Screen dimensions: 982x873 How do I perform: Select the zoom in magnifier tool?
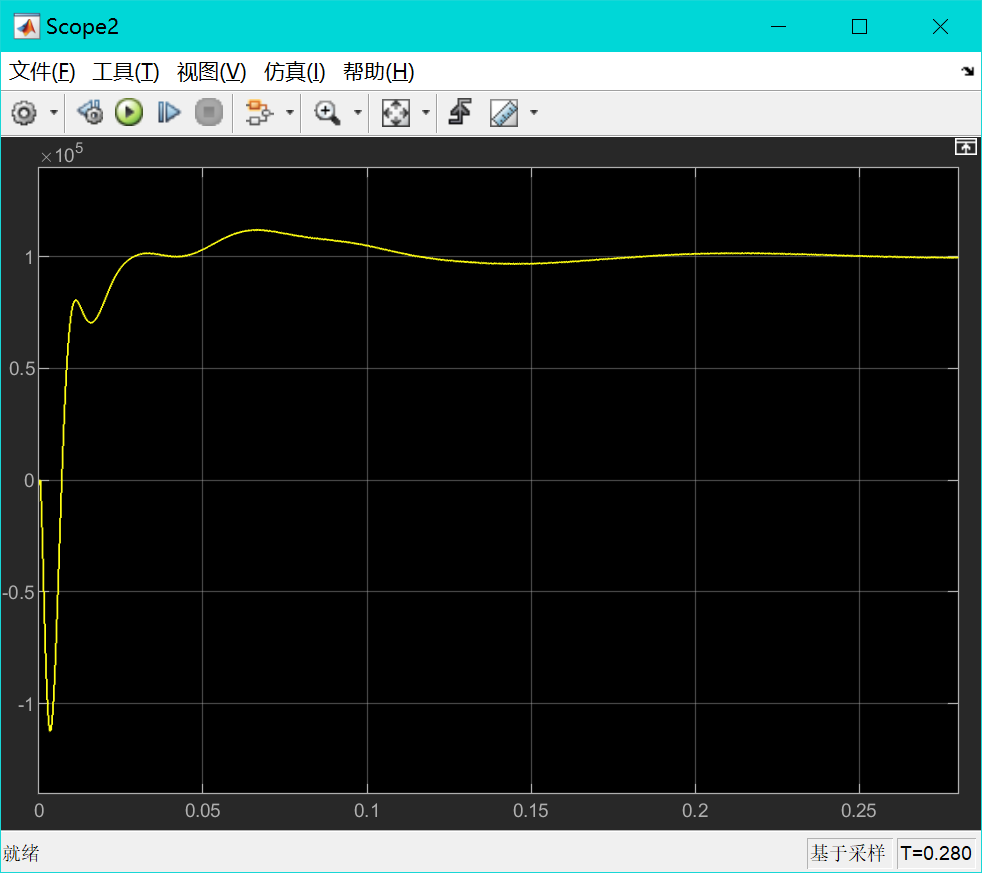point(327,113)
